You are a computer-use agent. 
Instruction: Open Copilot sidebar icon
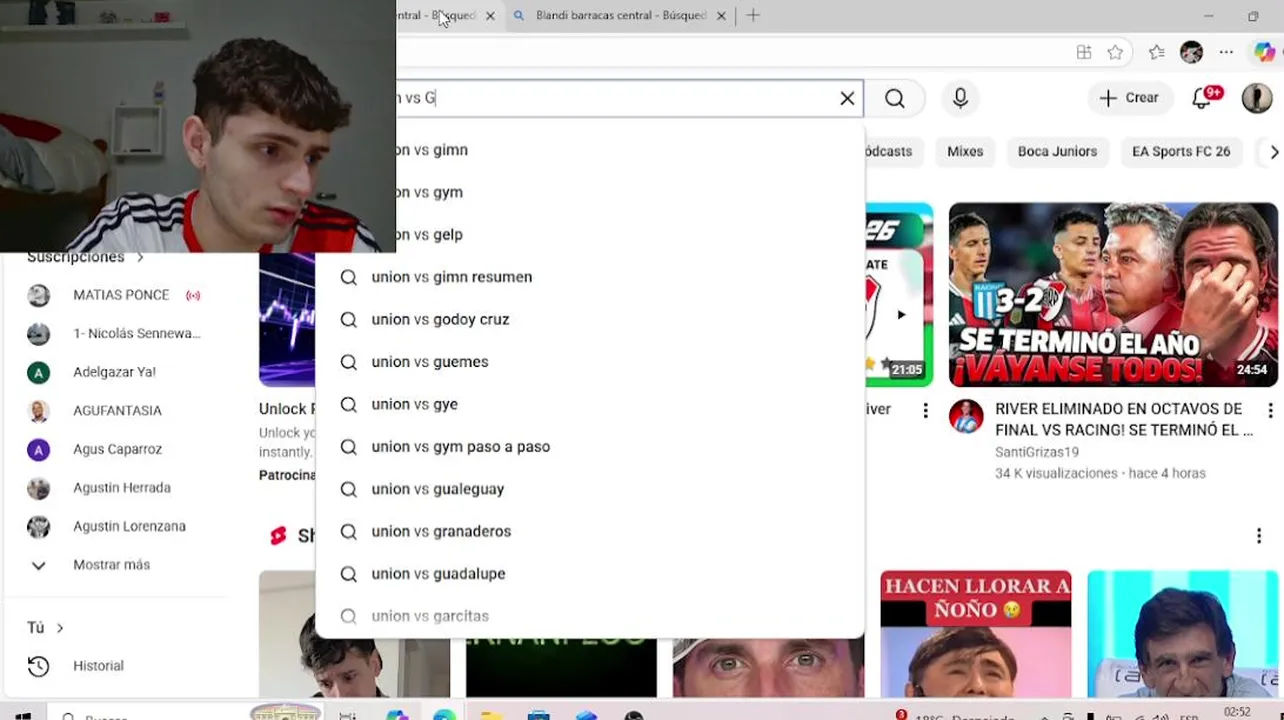coord(1264,52)
